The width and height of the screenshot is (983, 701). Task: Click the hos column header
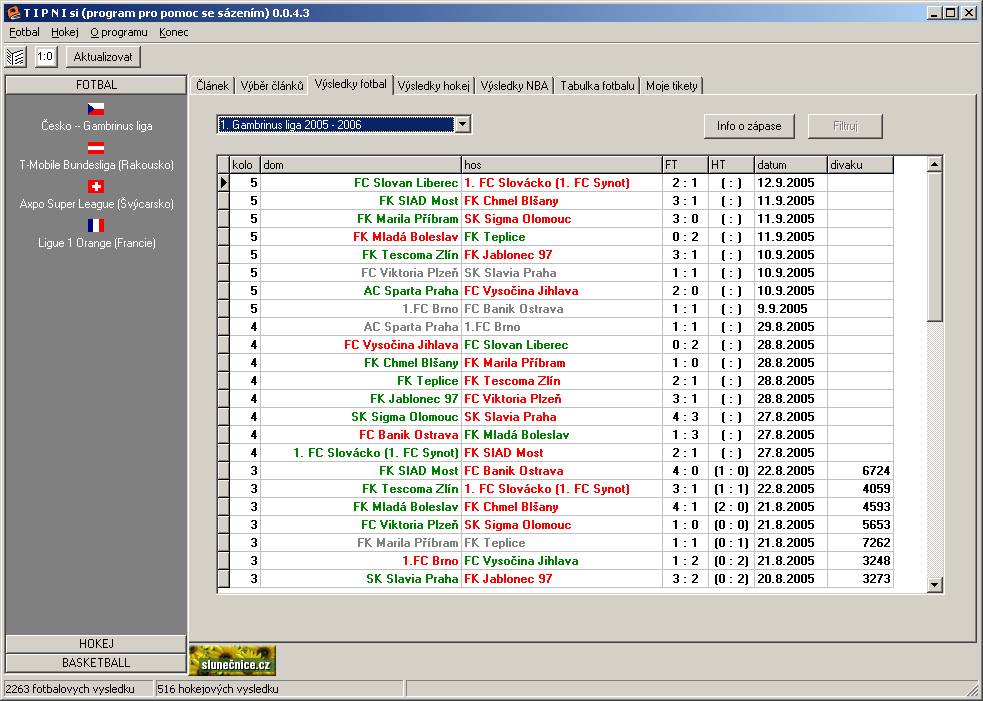coord(562,165)
